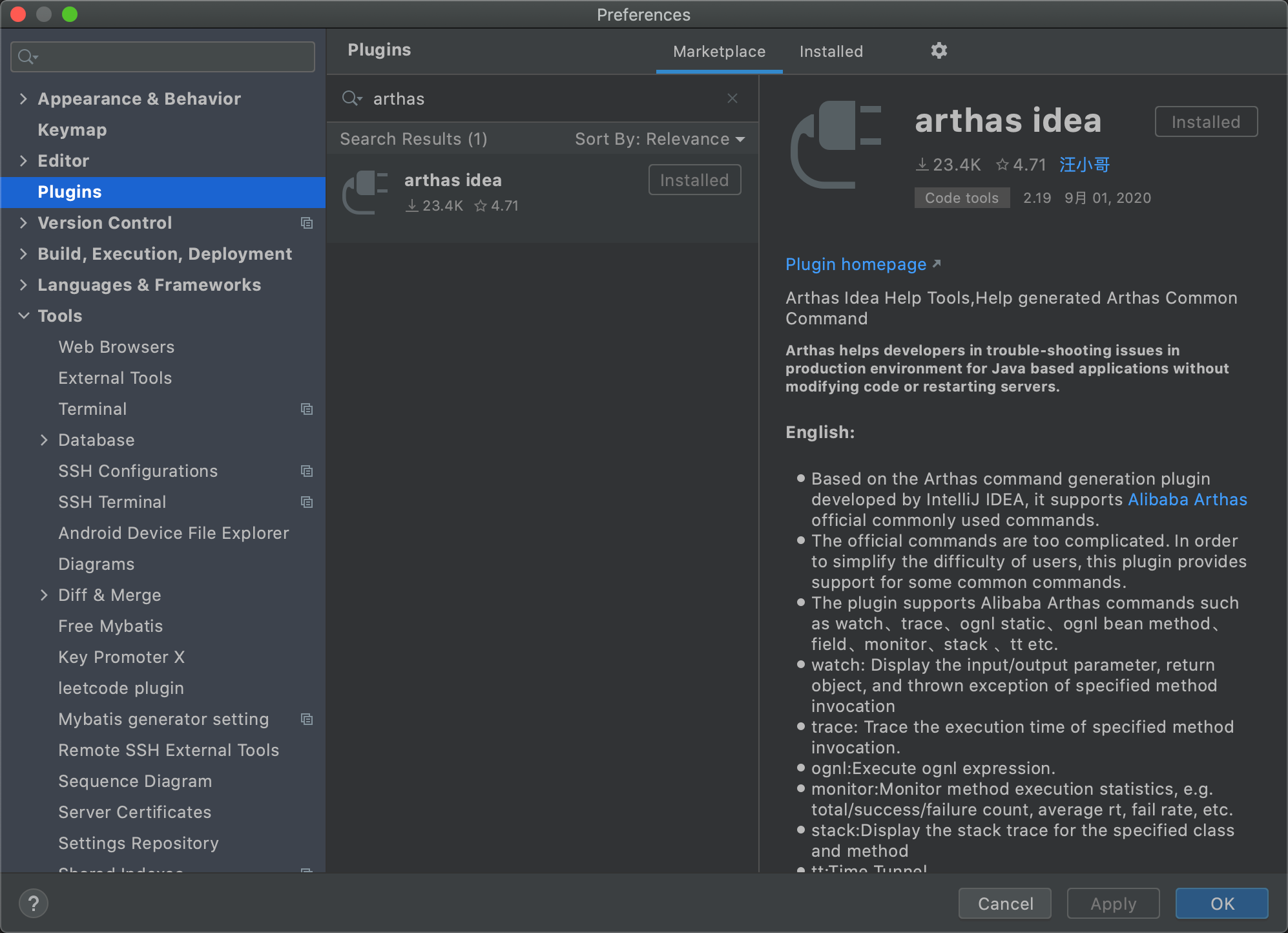Screen dimensions: 1288x933
Task: Click the copy icon beside Terminal
Action: (307, 409)
